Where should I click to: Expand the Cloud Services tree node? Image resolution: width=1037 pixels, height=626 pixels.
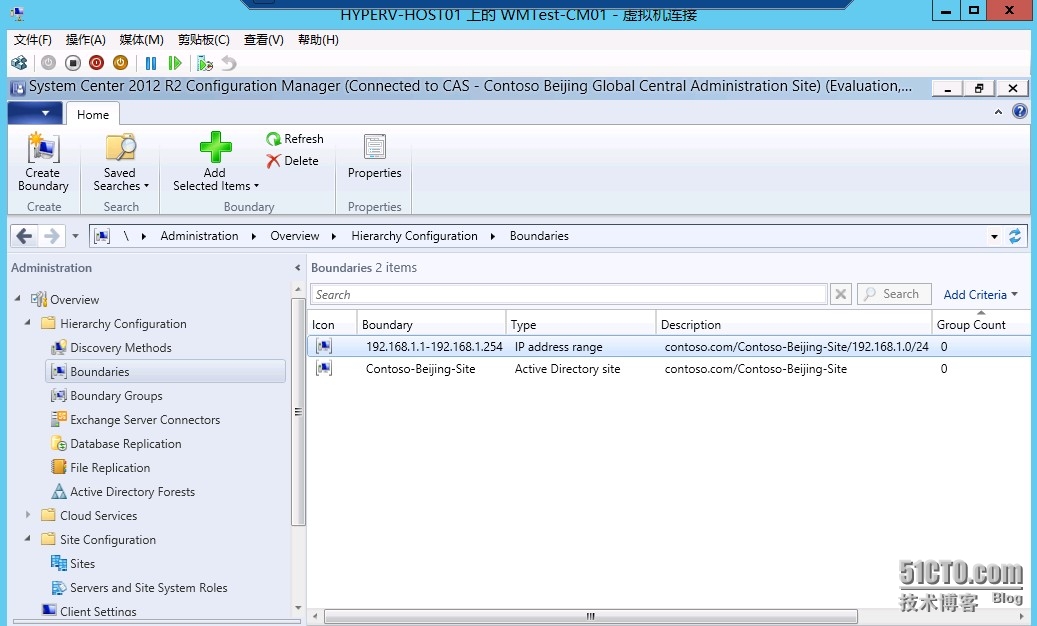28,514
